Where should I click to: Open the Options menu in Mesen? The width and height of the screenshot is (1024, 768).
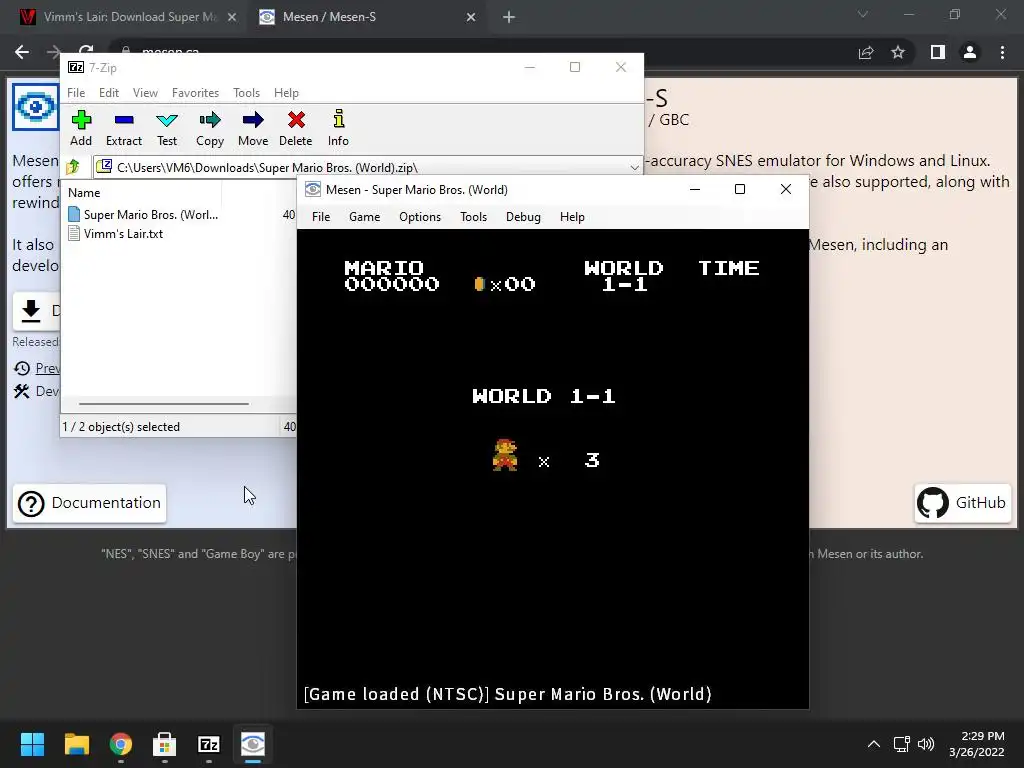click(420, 217)
